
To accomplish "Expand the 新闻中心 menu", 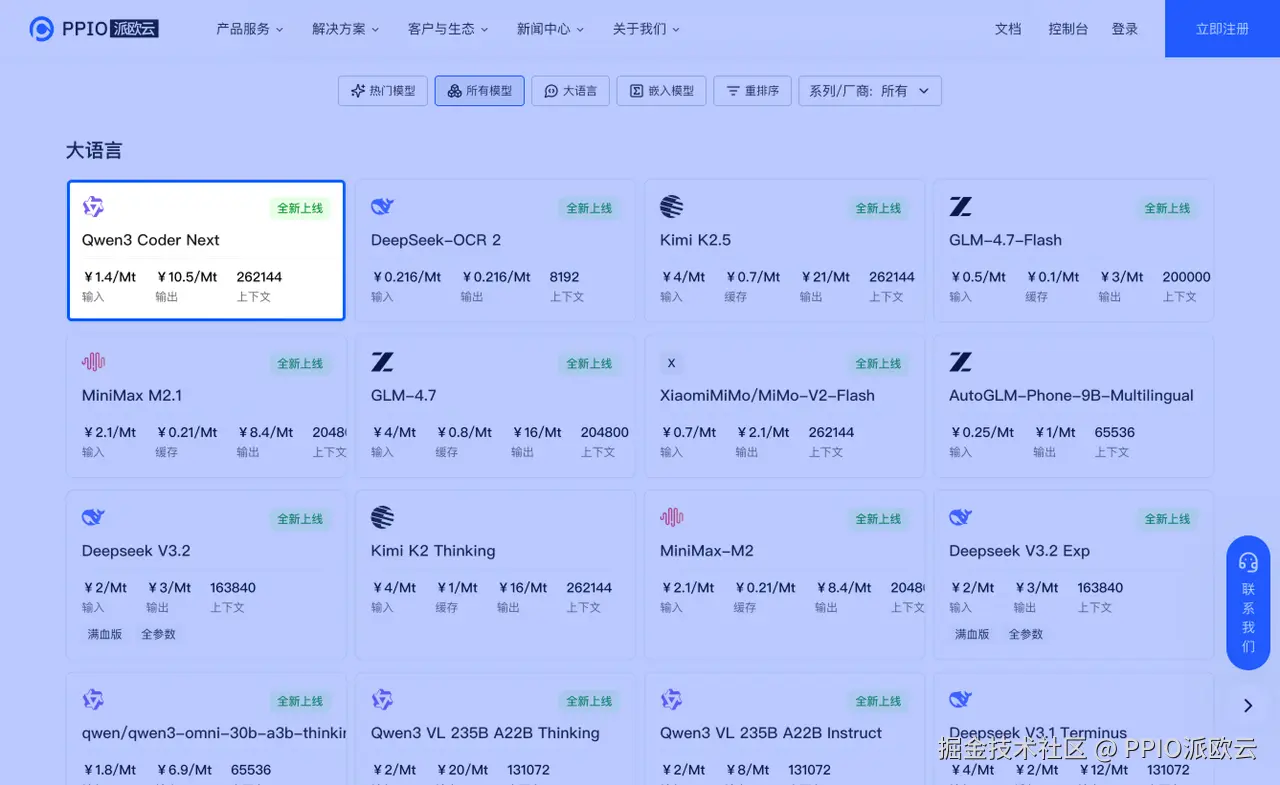I will point(550,29).
